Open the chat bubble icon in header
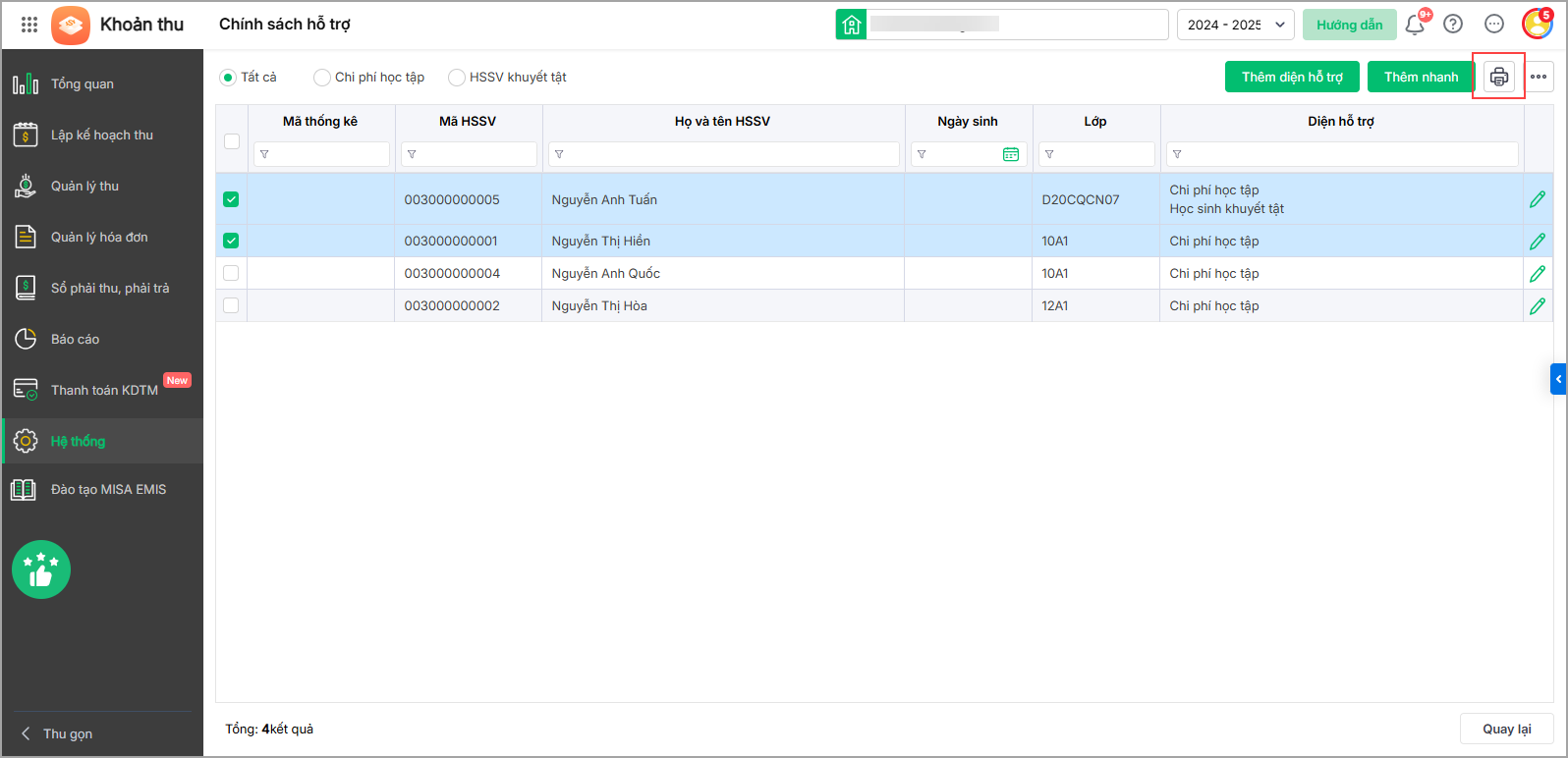1568x758 pixels. click(x=1493, y=25)
